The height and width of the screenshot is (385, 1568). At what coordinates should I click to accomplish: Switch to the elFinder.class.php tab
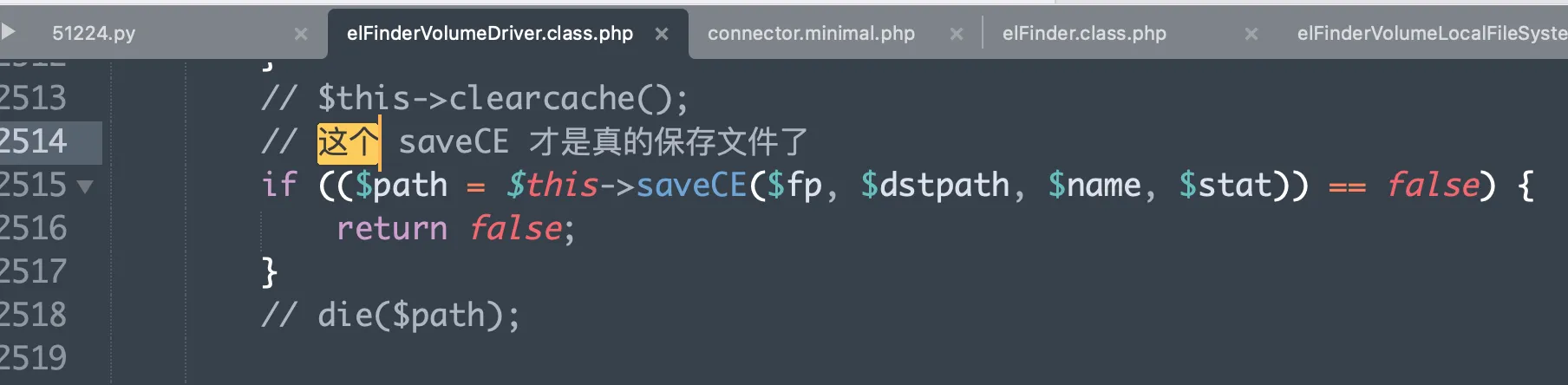pyautogui.click(x=1084, y=34)
